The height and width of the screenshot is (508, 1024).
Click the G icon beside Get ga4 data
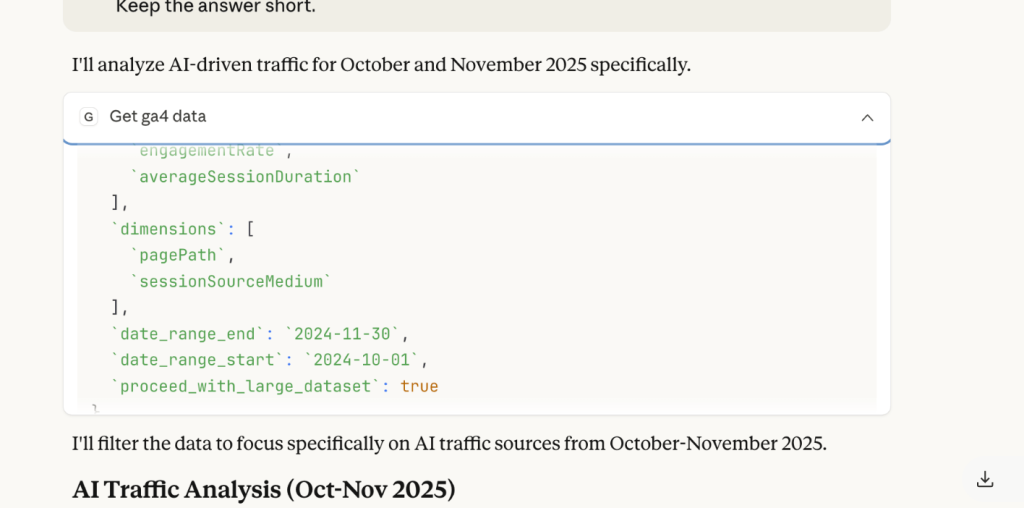89,117
